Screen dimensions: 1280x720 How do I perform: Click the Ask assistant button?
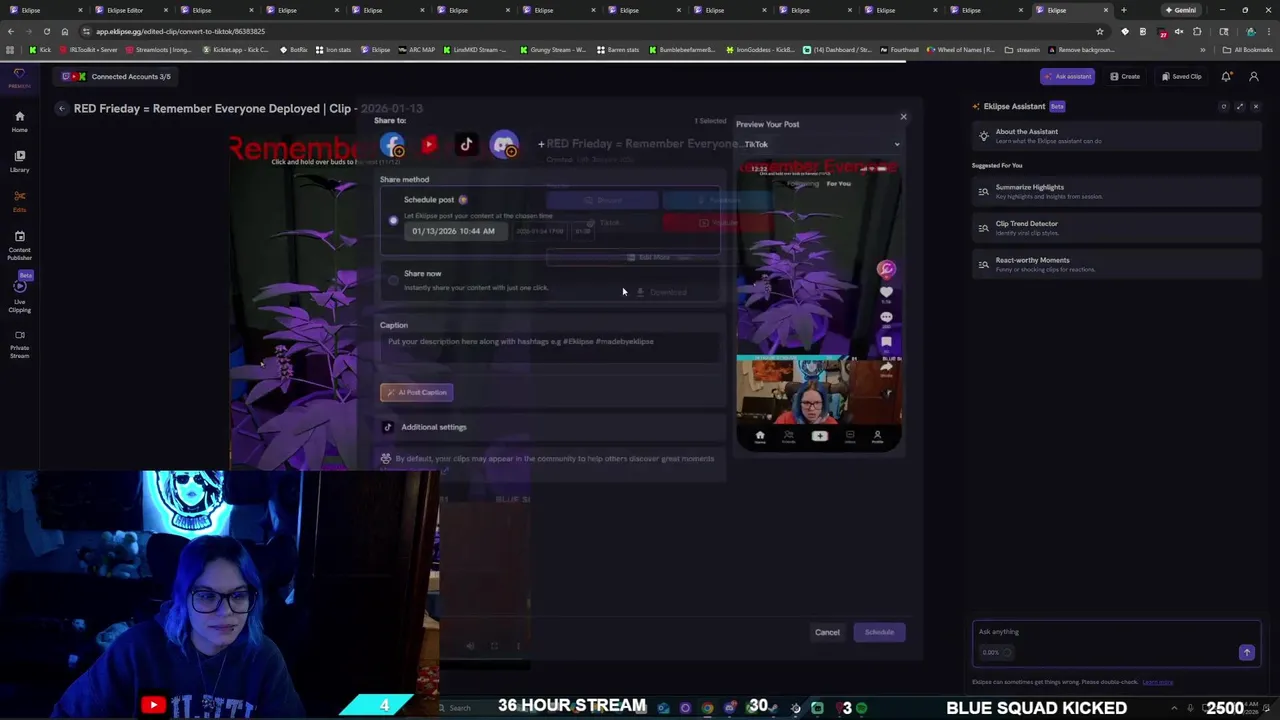(1067, 76)
